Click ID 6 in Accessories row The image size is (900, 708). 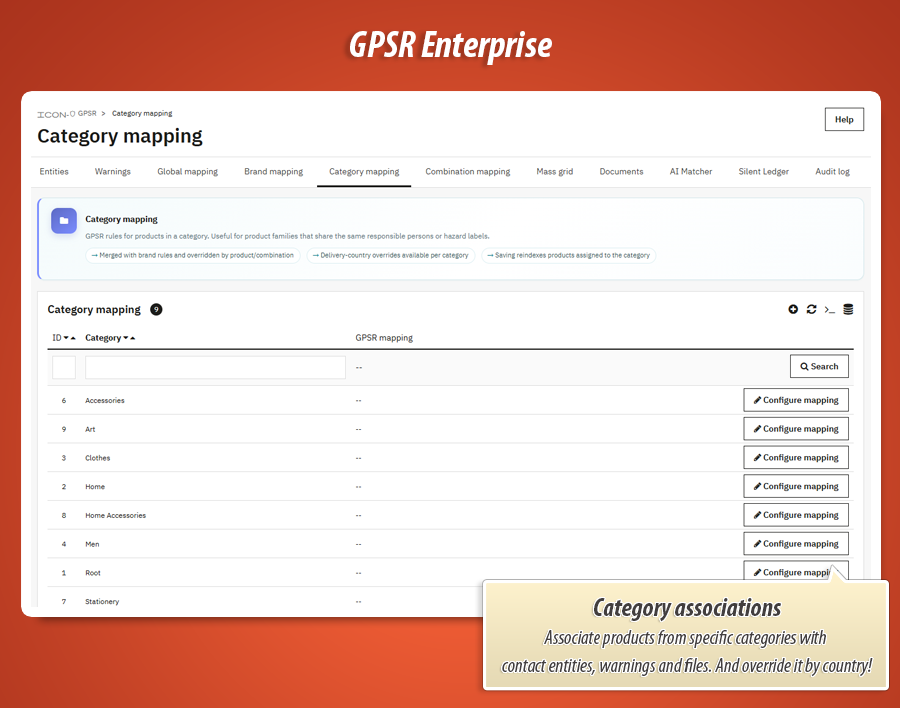coord(64,401)
